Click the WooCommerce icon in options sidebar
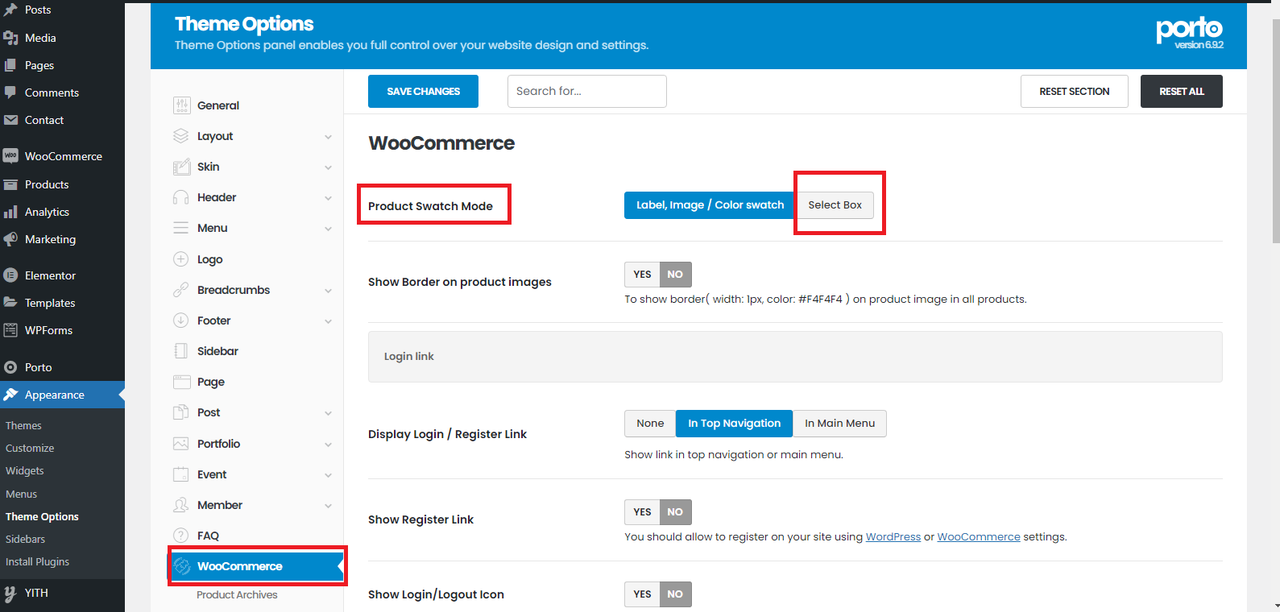The width and height of the screenshot is (1280, 612). point(182,566)
